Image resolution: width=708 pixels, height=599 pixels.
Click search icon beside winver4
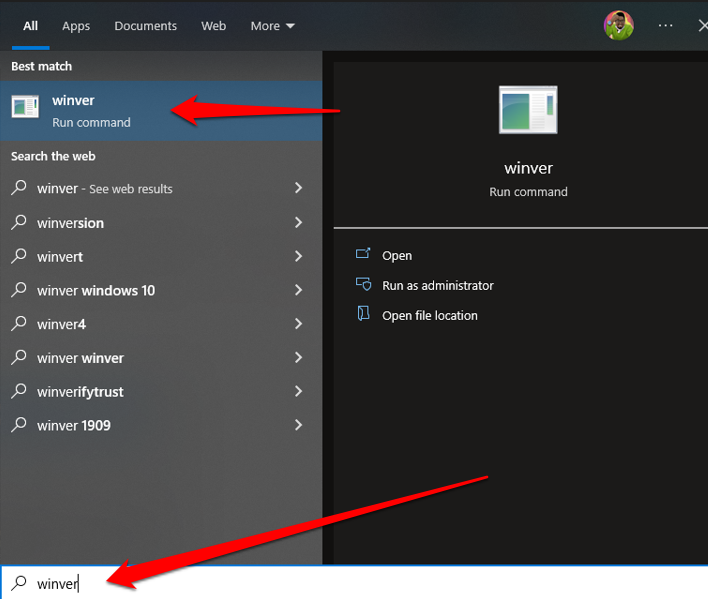point(19,323)
